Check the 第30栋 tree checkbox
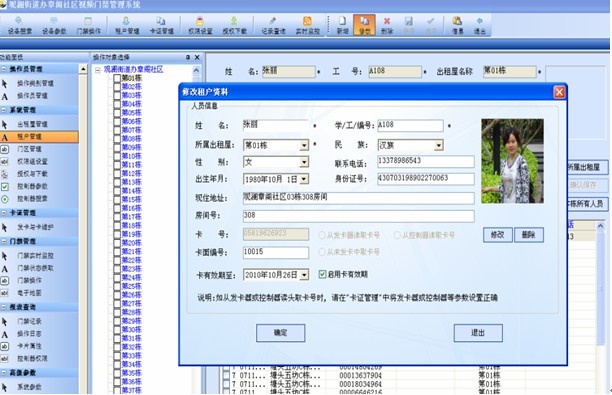 click(117, 329)
